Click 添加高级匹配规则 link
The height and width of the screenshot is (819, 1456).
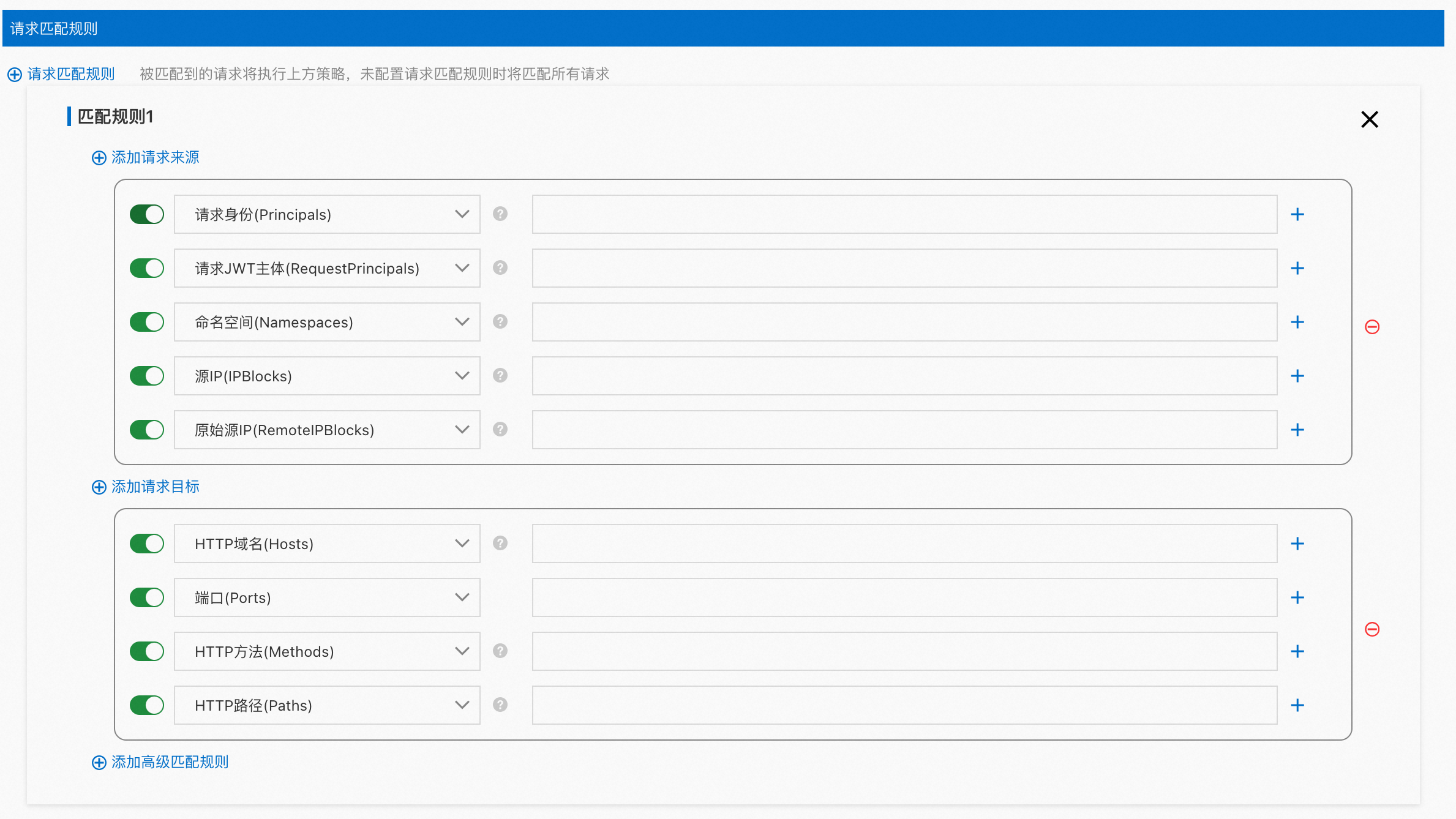(x=160, y=762)
